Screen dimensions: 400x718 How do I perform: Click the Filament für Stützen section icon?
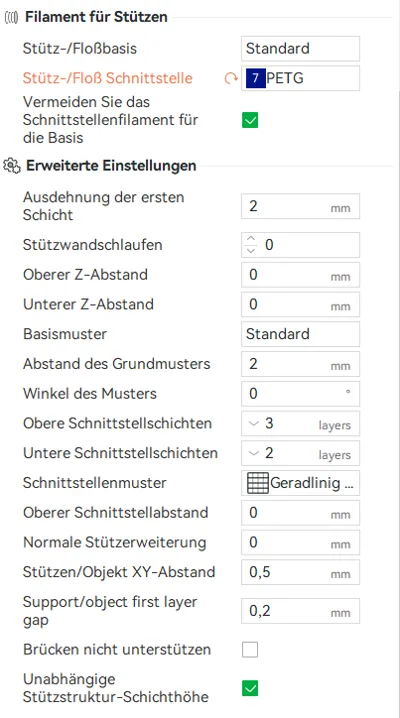coord(11,17)
